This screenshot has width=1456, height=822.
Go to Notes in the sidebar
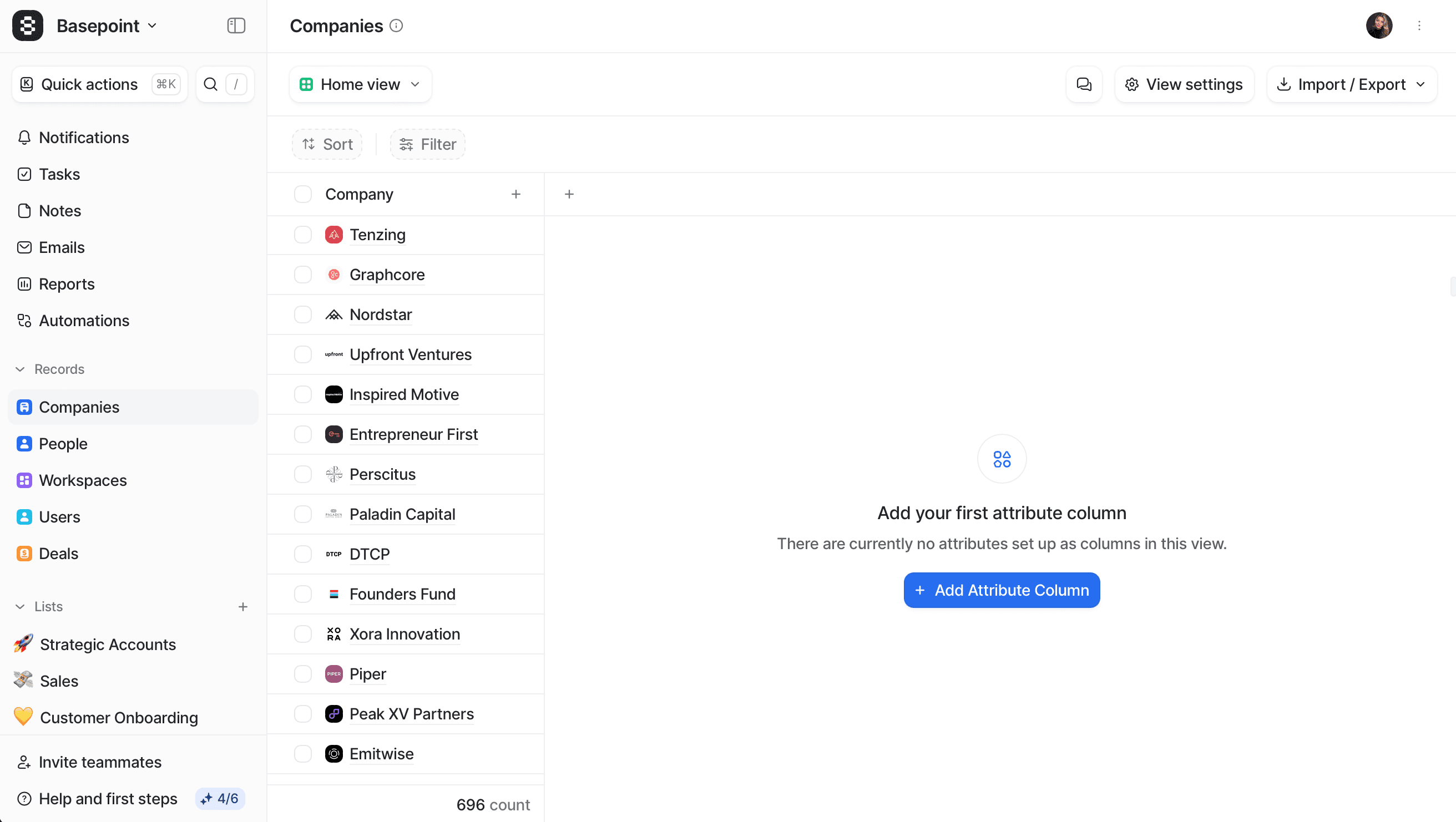tap(133, 211)
